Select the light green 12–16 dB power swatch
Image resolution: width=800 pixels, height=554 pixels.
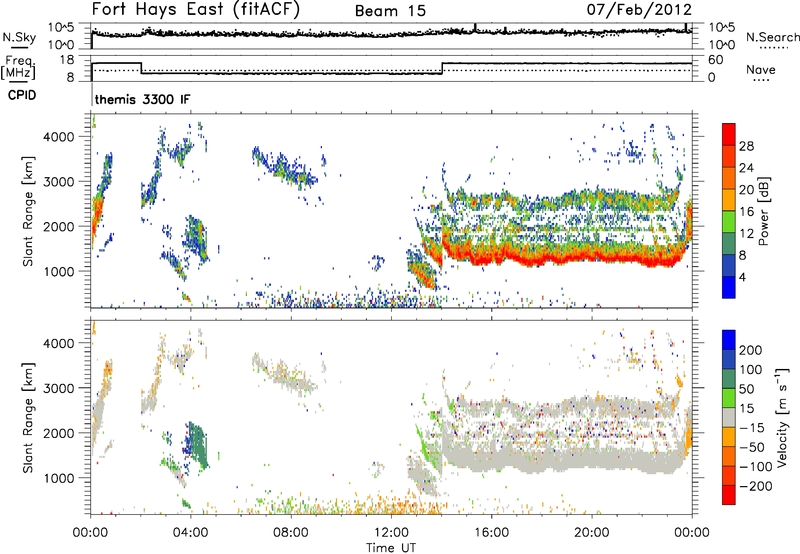click(729, 222)
